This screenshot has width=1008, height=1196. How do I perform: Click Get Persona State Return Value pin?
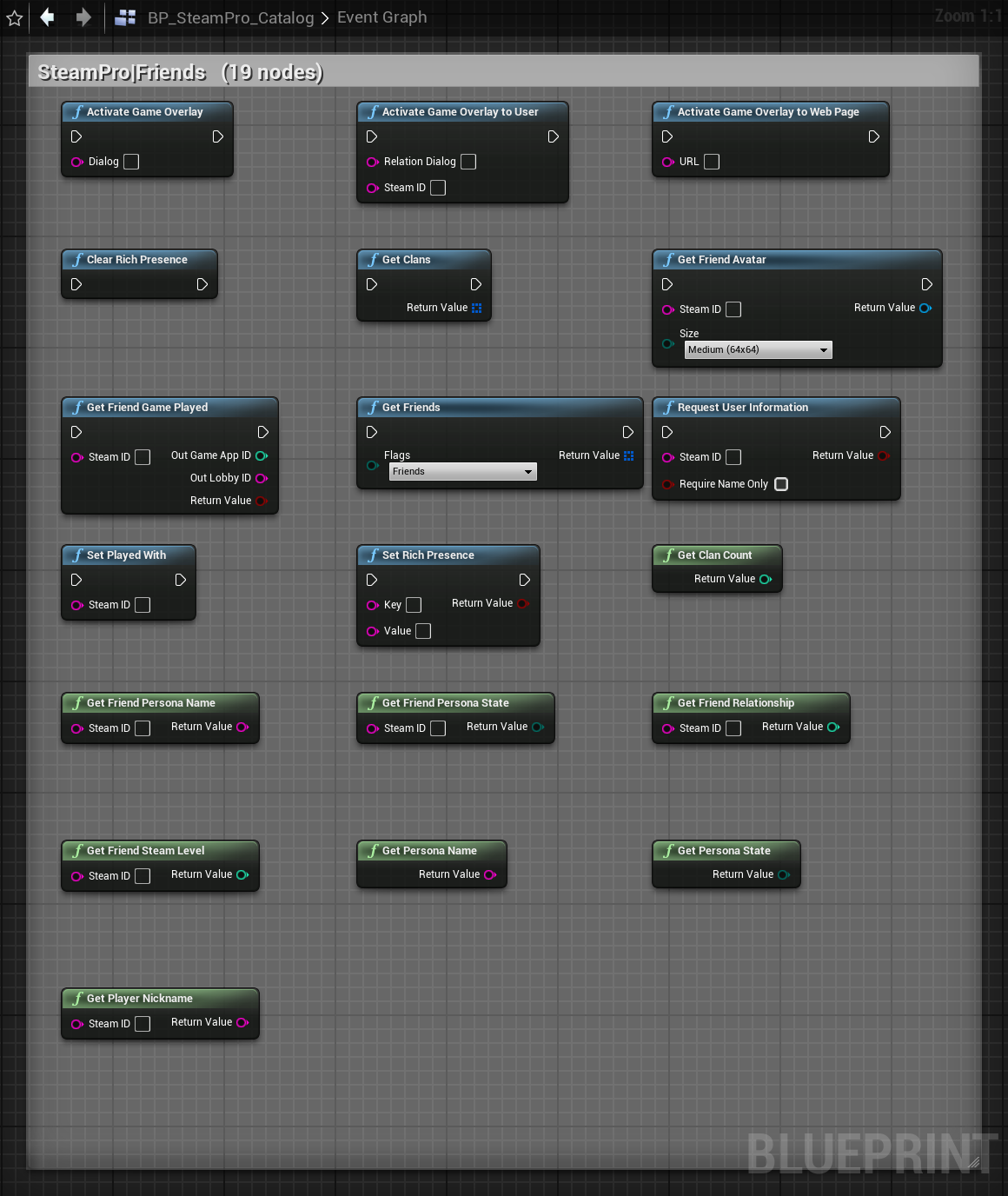784,874
